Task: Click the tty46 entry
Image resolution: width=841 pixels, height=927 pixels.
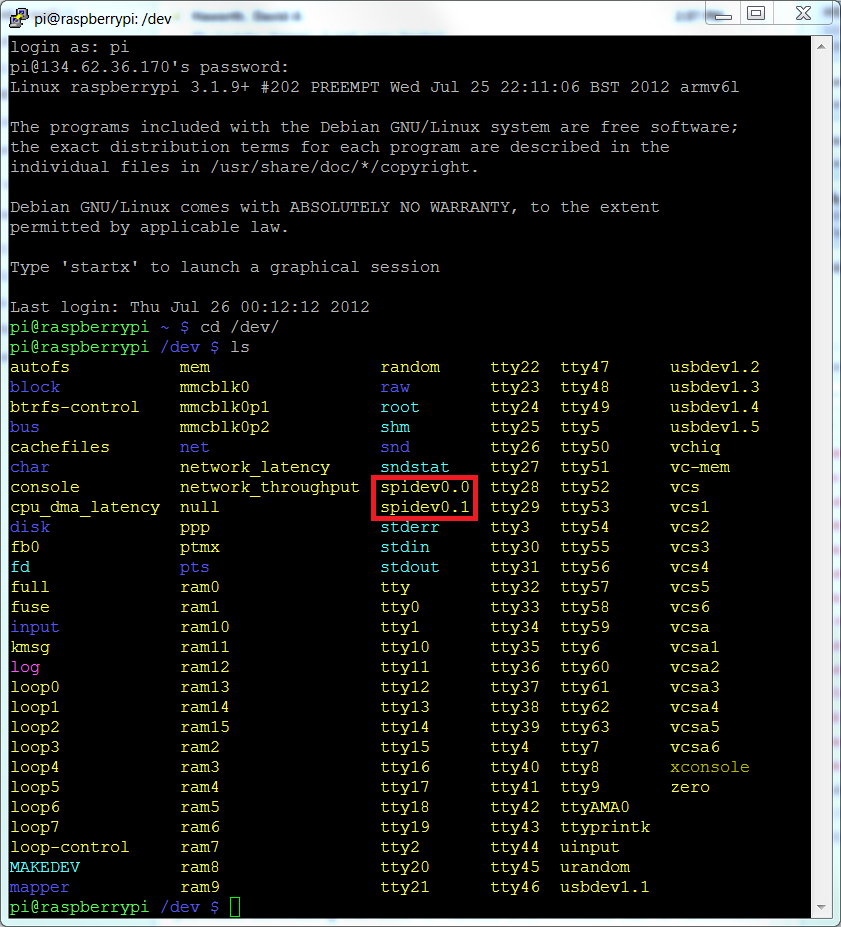Action: pos(515,887)
